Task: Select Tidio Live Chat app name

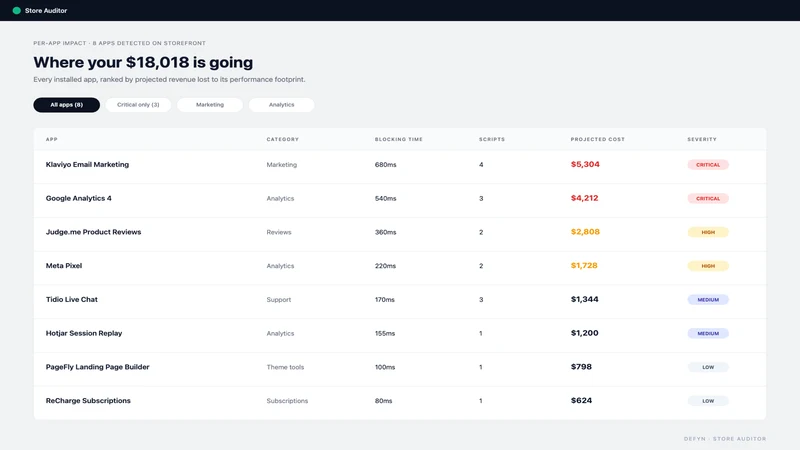Action: point(71,299)
